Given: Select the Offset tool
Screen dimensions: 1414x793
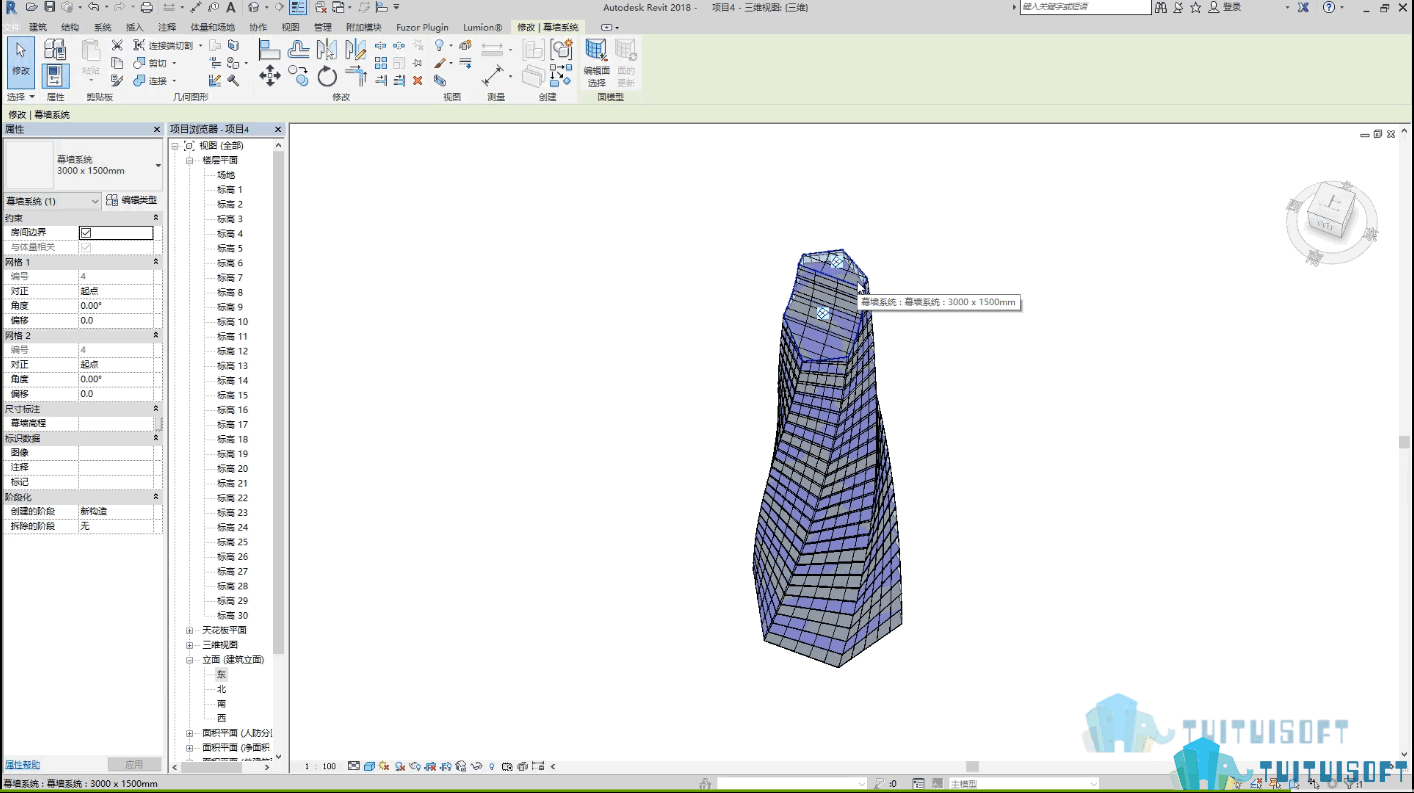Looking at the screenshot, I should pyautogui.click(x=298, y=49).
